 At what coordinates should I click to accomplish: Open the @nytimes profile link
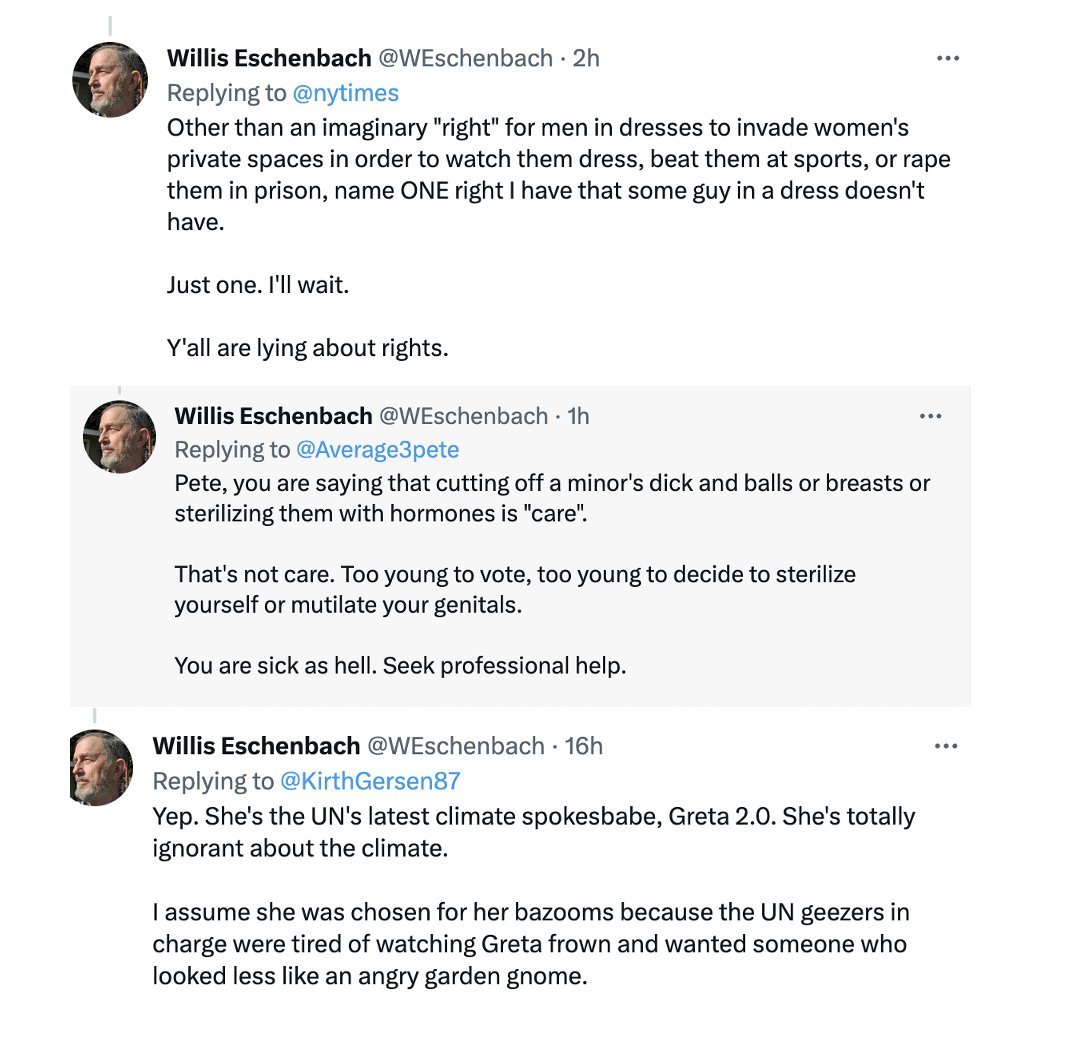click(345, 93)
